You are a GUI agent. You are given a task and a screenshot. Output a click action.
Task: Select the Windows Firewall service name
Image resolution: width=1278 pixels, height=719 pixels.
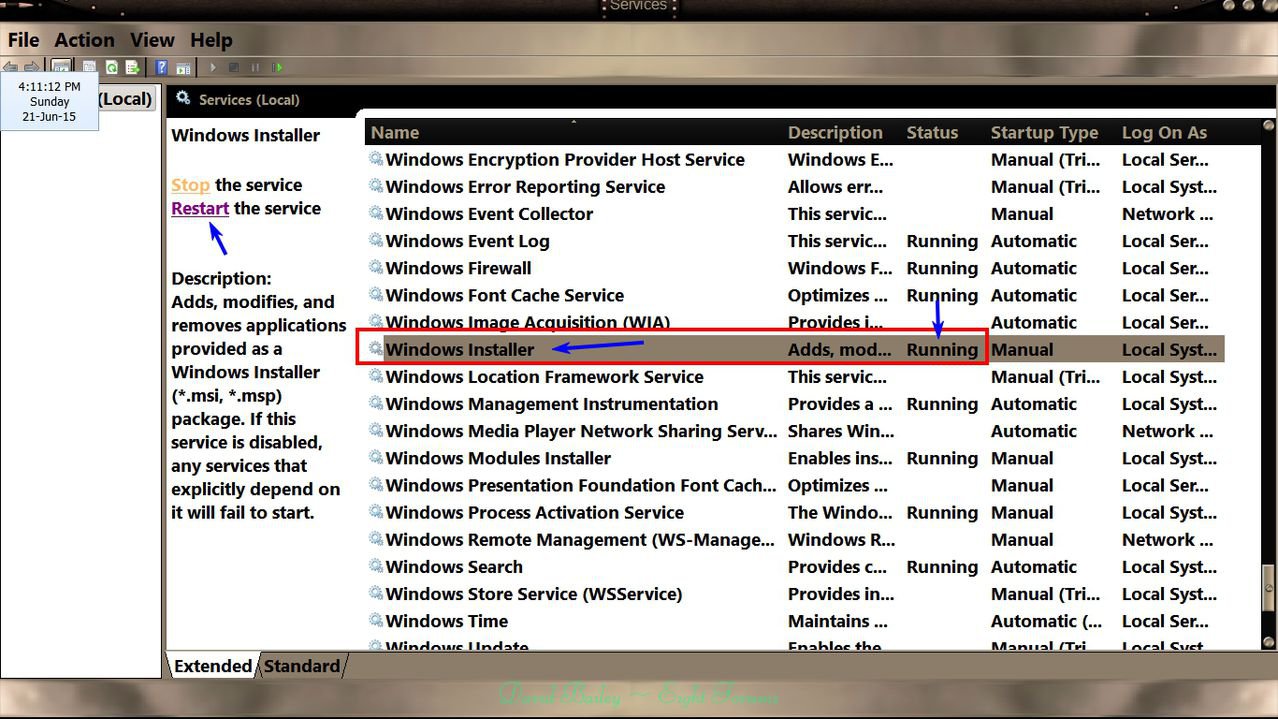click(x=458, y=268)
